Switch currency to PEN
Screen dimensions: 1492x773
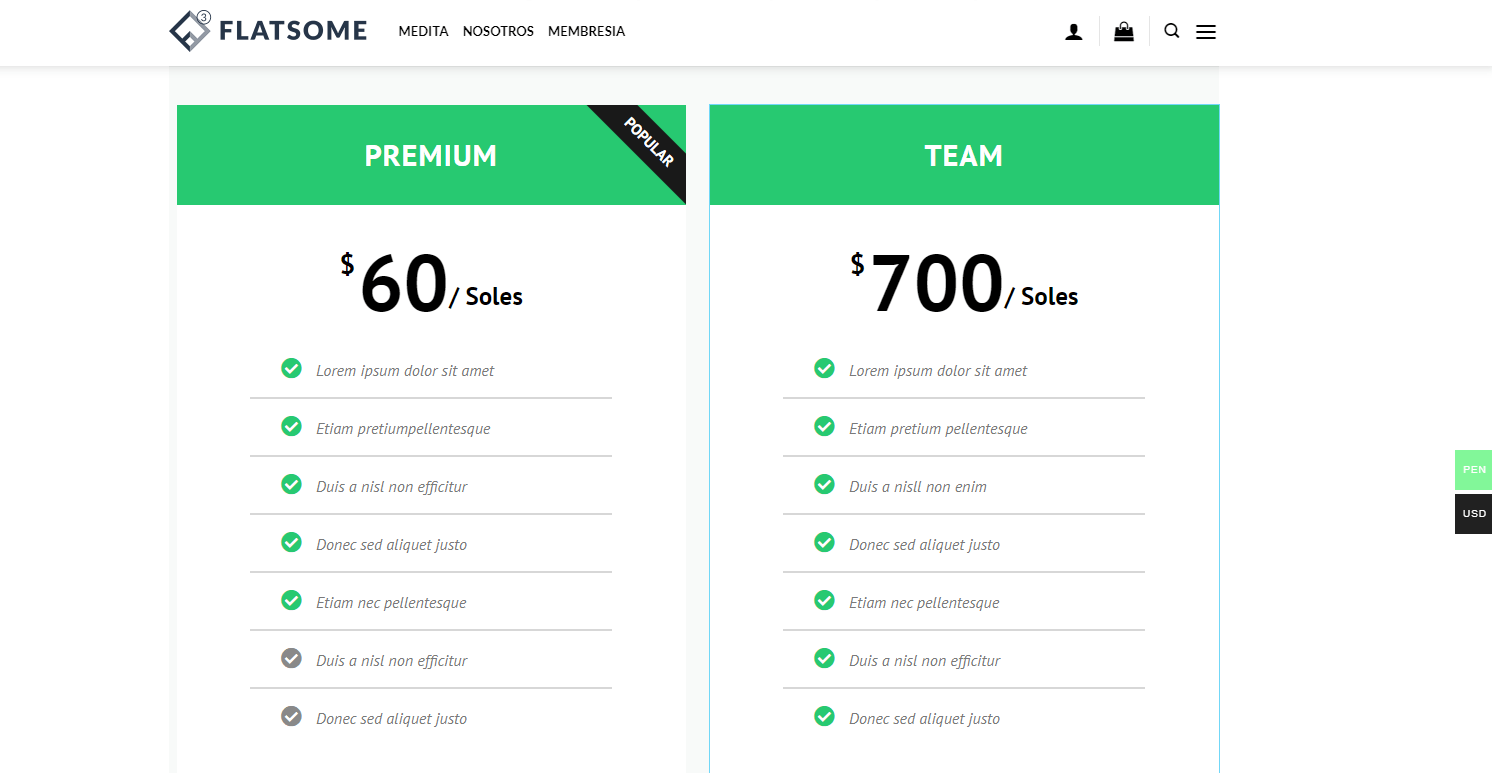click(x=1473, y=470)
